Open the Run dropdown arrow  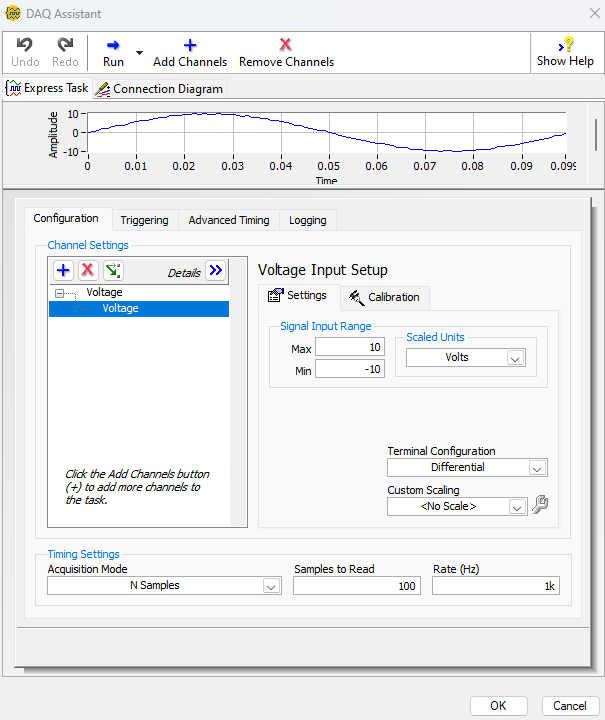pos(139,53)
